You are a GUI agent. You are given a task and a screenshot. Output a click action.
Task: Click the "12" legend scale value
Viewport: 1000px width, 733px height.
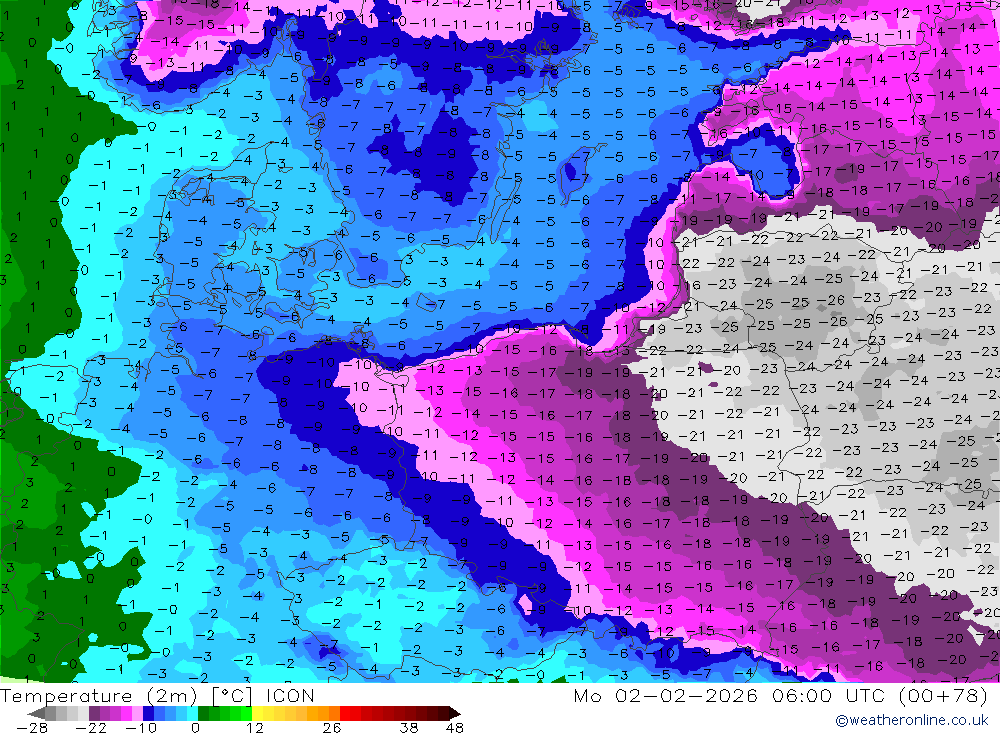pyautogui.click(x=255, y=728)
